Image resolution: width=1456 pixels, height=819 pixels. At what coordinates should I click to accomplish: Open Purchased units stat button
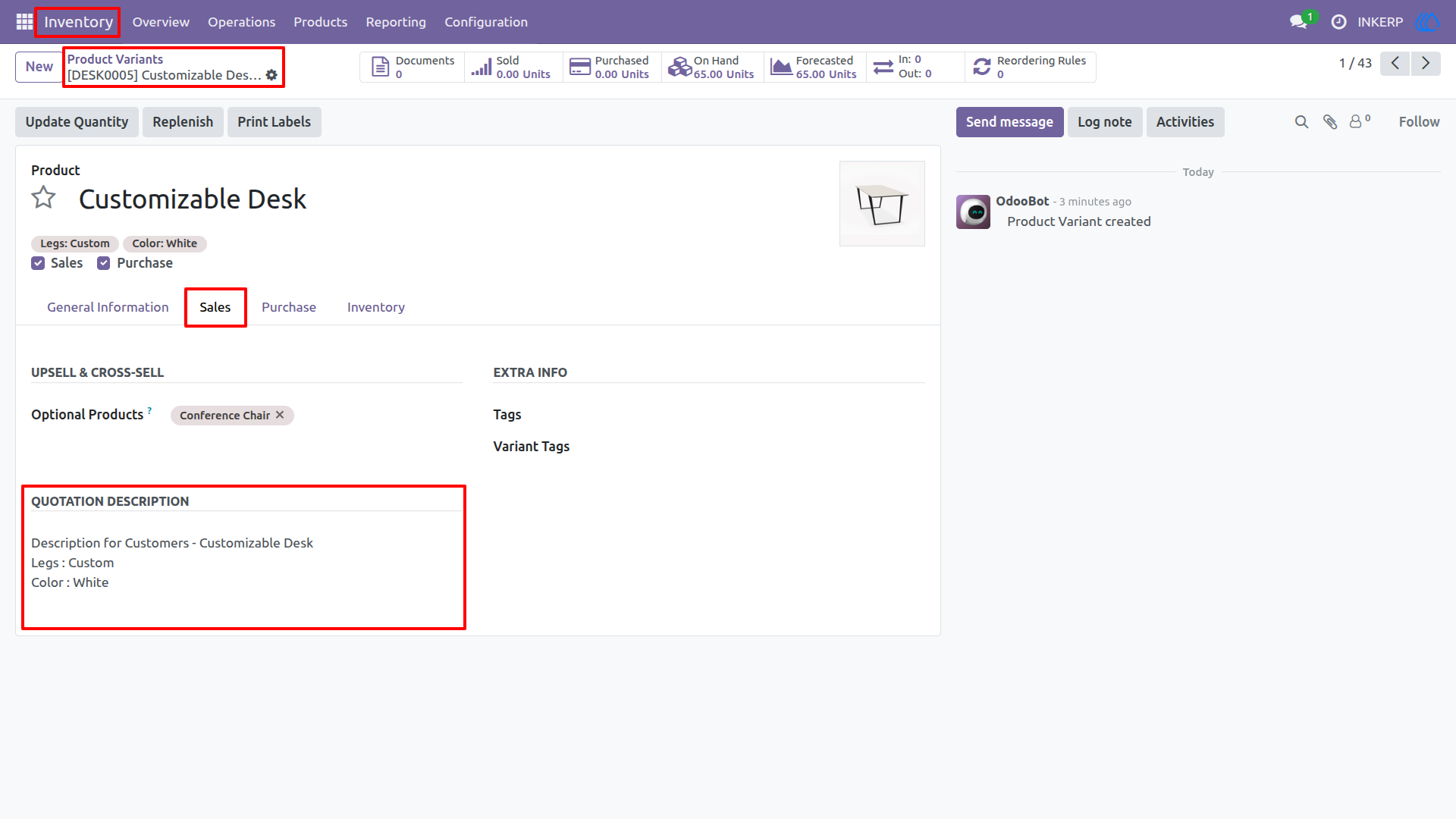pos(612,67)
